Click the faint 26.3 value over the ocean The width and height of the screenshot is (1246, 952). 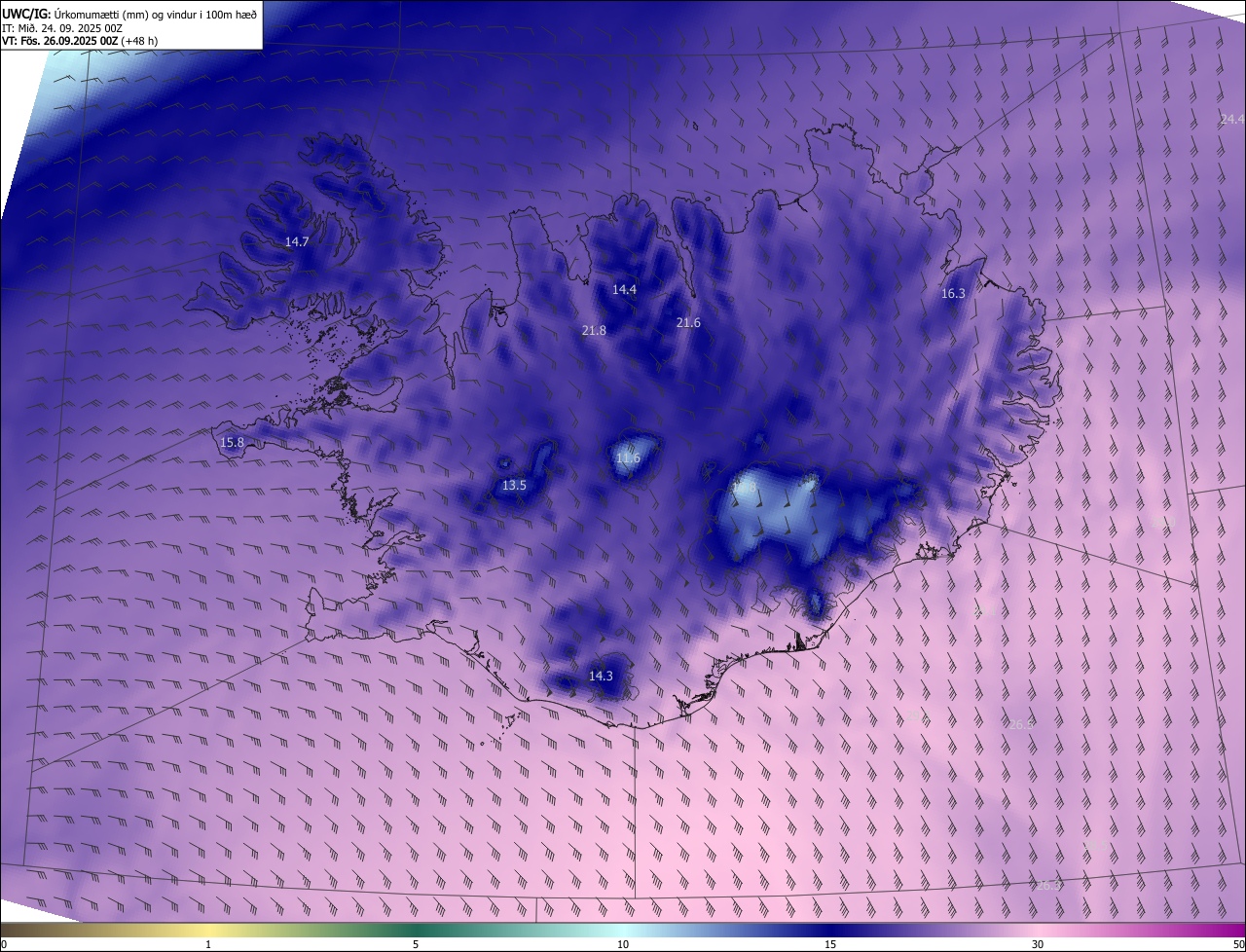[x=1047, y=886]
